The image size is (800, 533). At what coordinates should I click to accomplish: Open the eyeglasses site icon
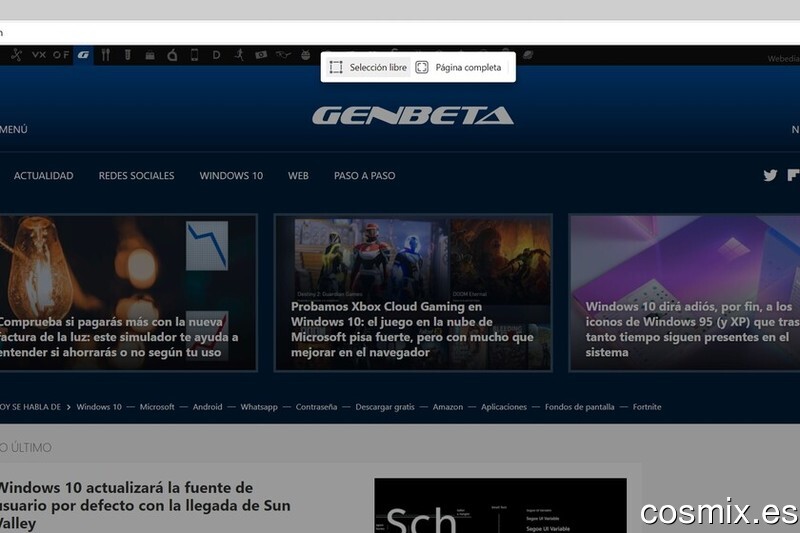(x=283, y=55)
